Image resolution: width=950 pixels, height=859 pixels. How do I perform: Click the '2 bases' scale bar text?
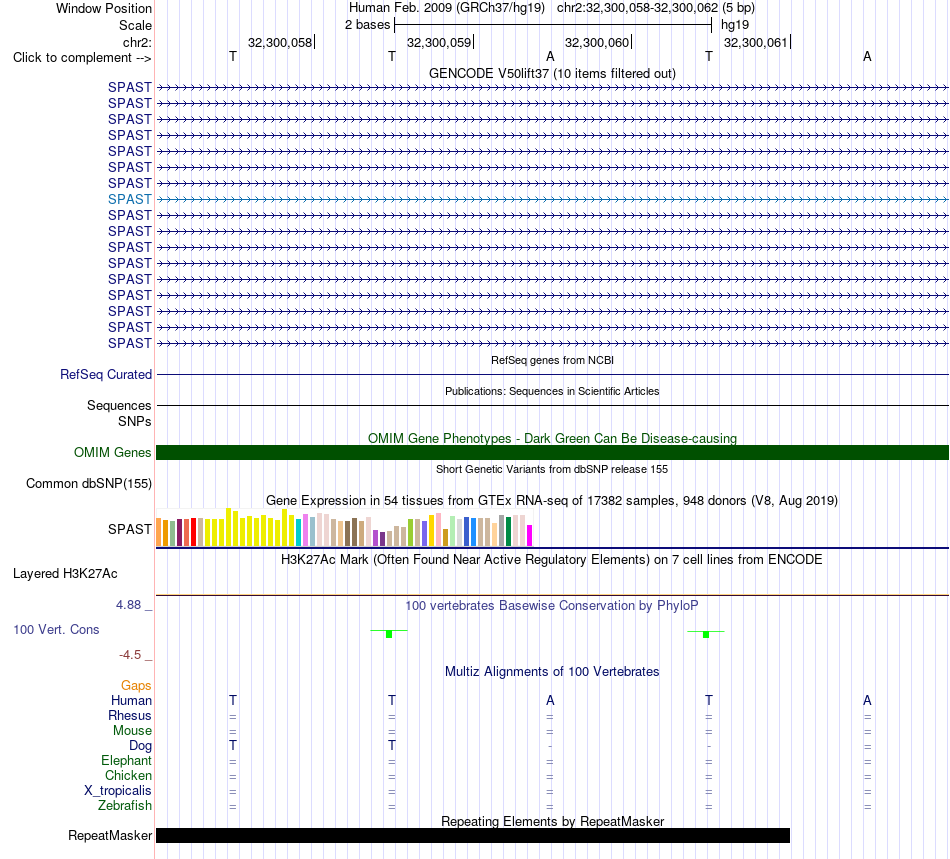(x=367, y=25)
